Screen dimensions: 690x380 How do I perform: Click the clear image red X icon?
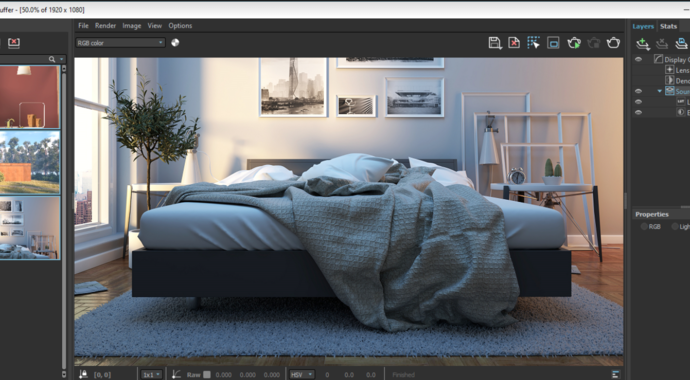pos(514,43)
